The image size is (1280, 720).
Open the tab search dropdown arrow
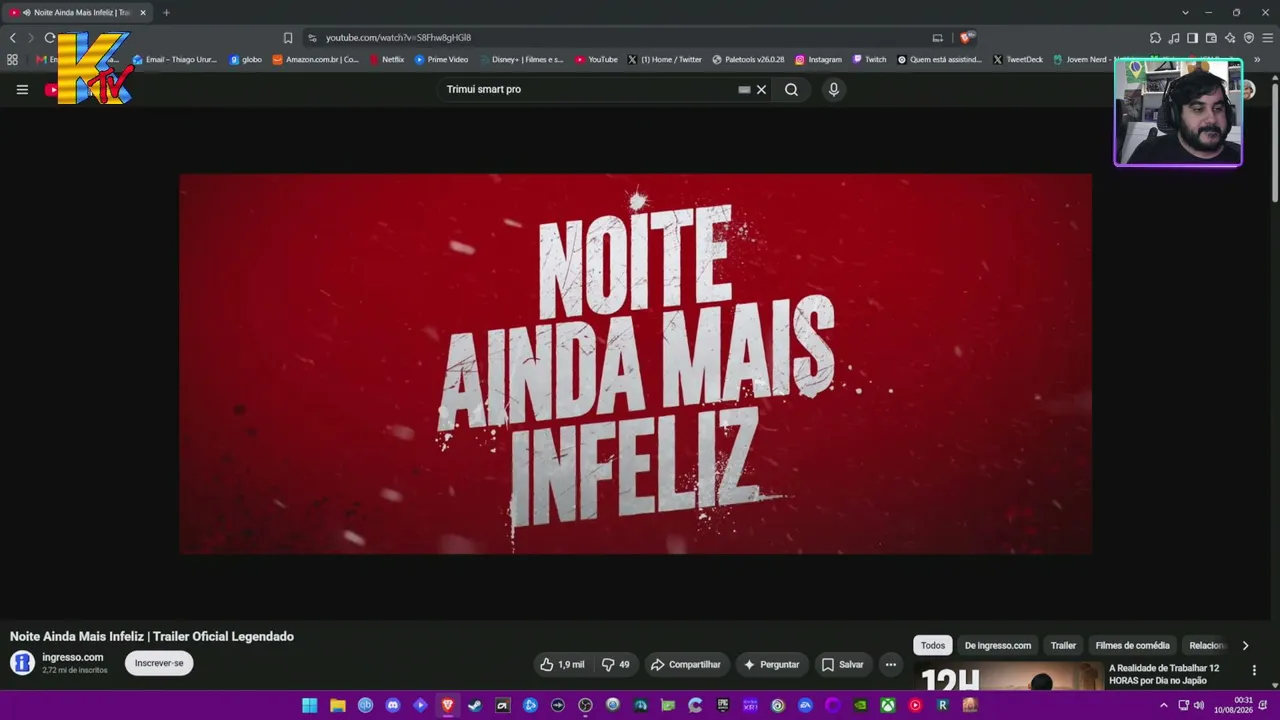(1185, 12)
